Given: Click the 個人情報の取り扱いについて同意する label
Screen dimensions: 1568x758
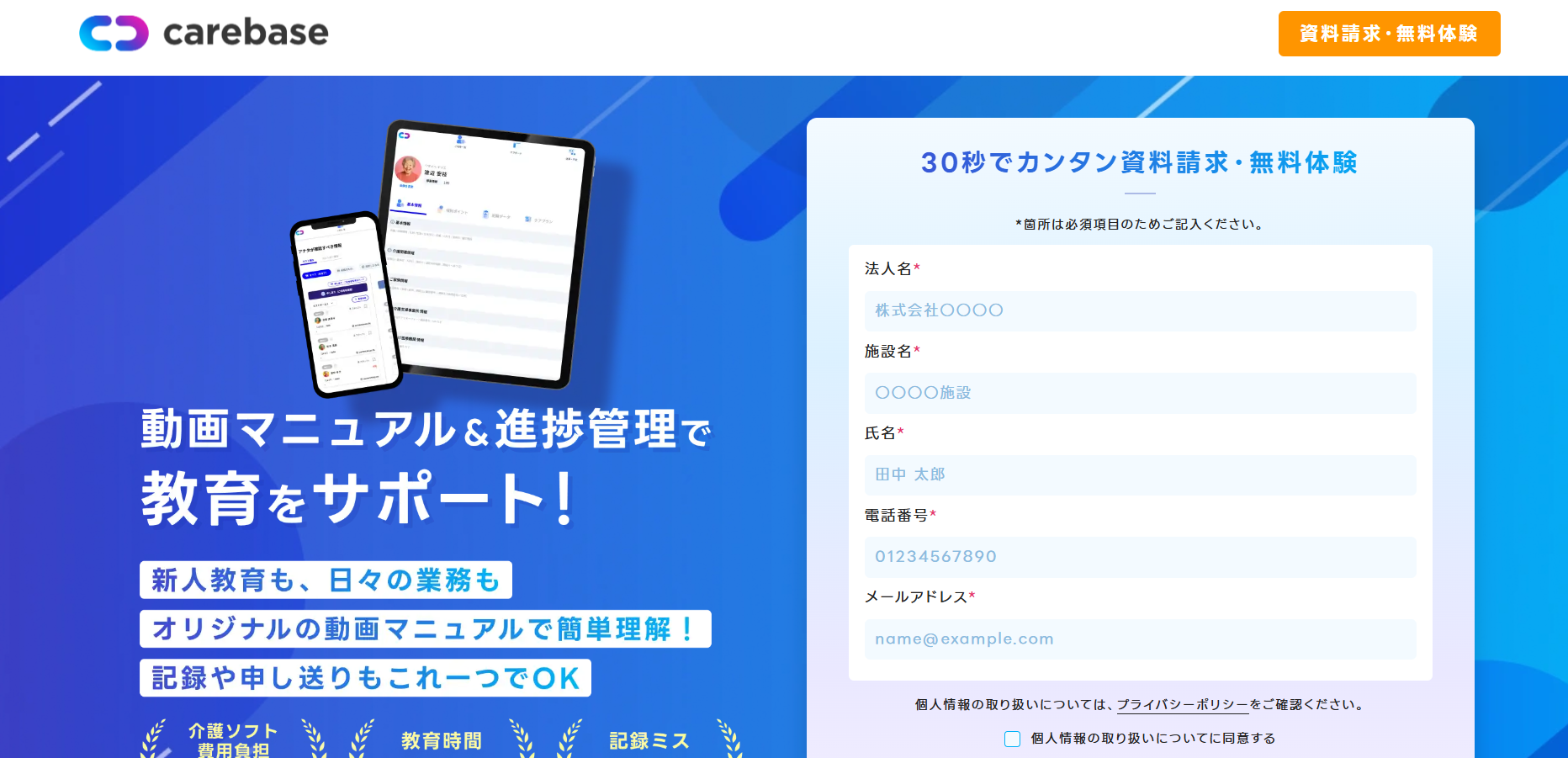Looking at the screenshot, I should (1152, 739).
